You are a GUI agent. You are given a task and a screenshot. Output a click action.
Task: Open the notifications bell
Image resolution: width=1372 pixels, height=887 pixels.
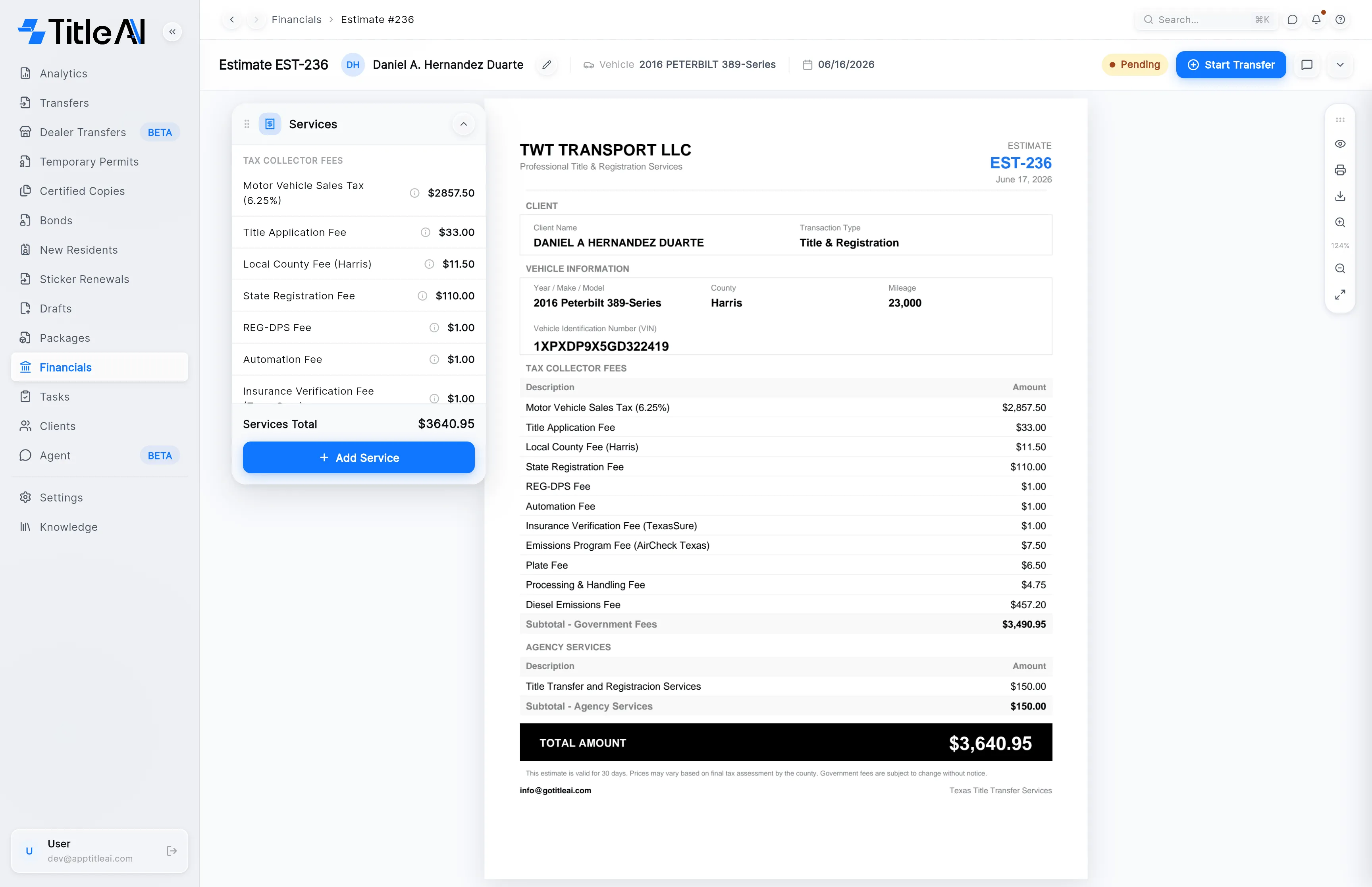click(x=1316, y=19)
